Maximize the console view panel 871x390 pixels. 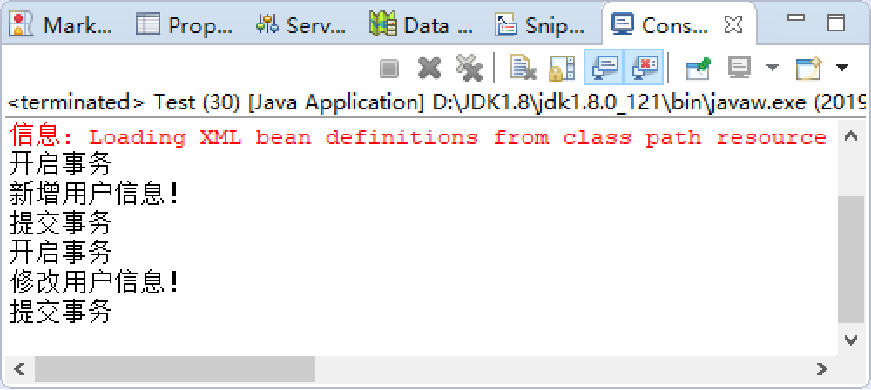(x=836, y=23)
